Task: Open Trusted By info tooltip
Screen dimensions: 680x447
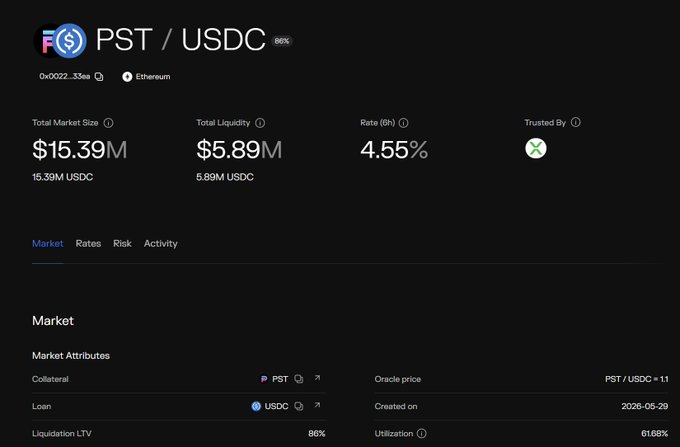Action: [575, 122]
